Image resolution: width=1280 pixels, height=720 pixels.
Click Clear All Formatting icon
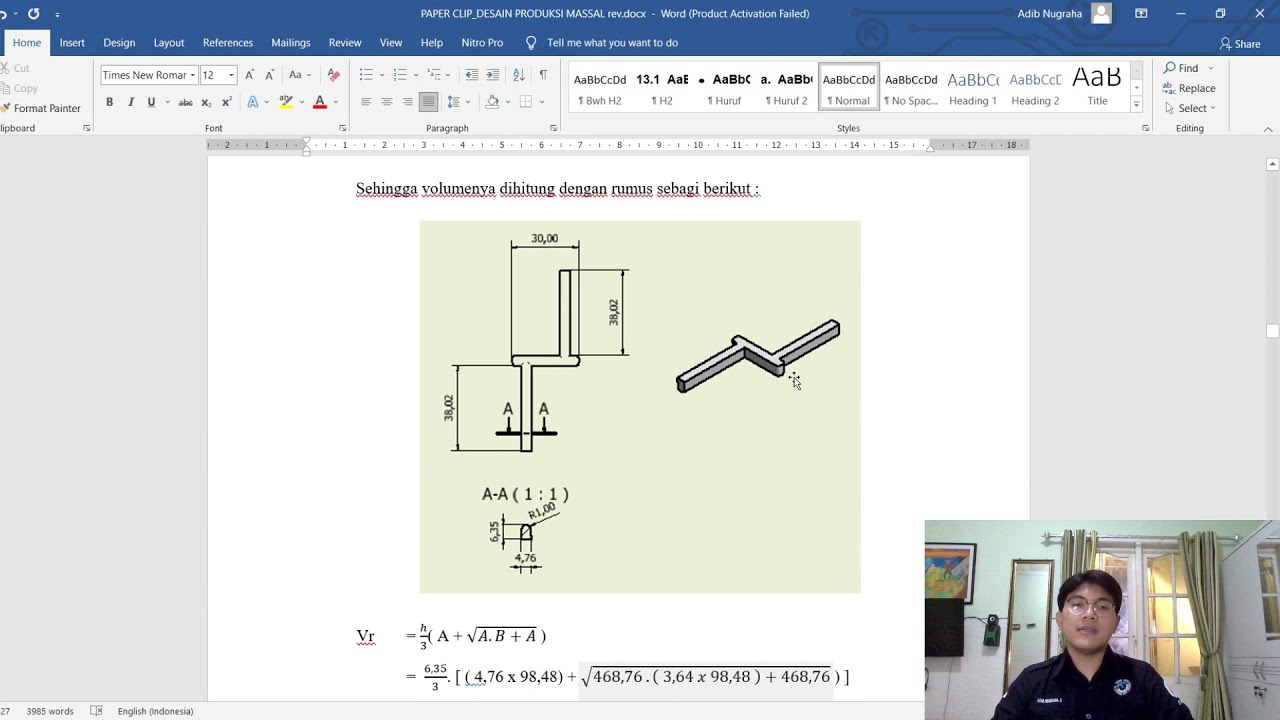(x=334, y=75)
